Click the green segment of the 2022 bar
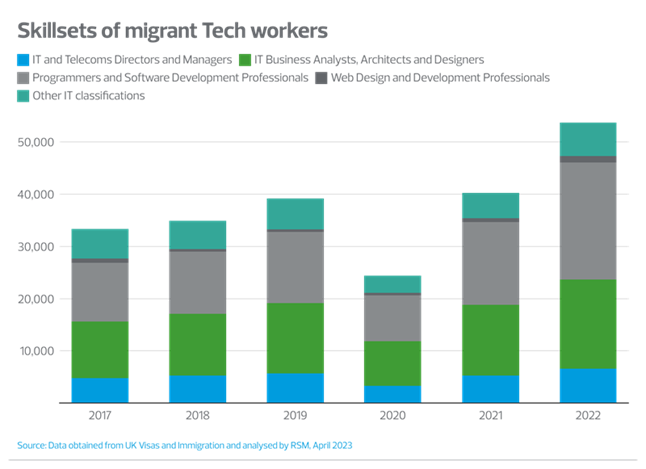 coord(587,324)
